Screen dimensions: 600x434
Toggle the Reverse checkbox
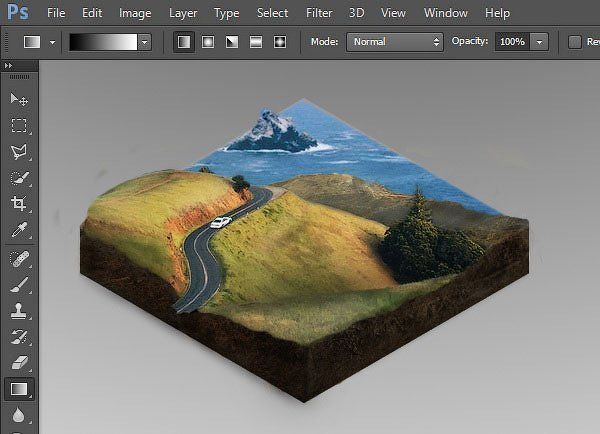point(575,42)
